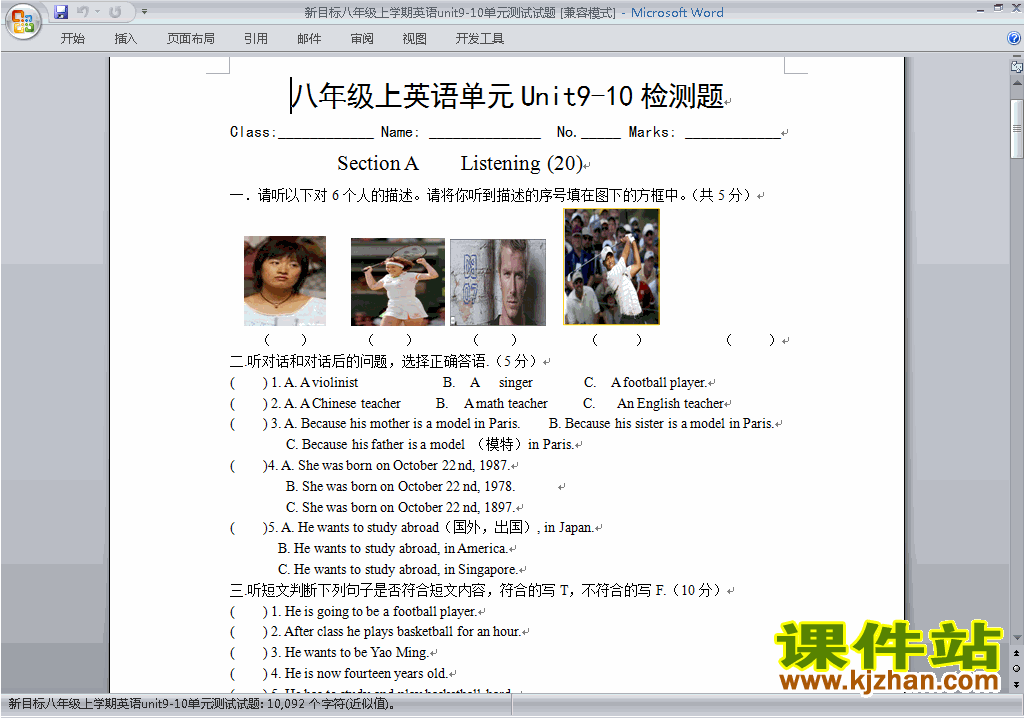Viewport: 1024px width, 718px height.
Task: Click the option 'A math teacher'
Action: [x=505, y=403]
